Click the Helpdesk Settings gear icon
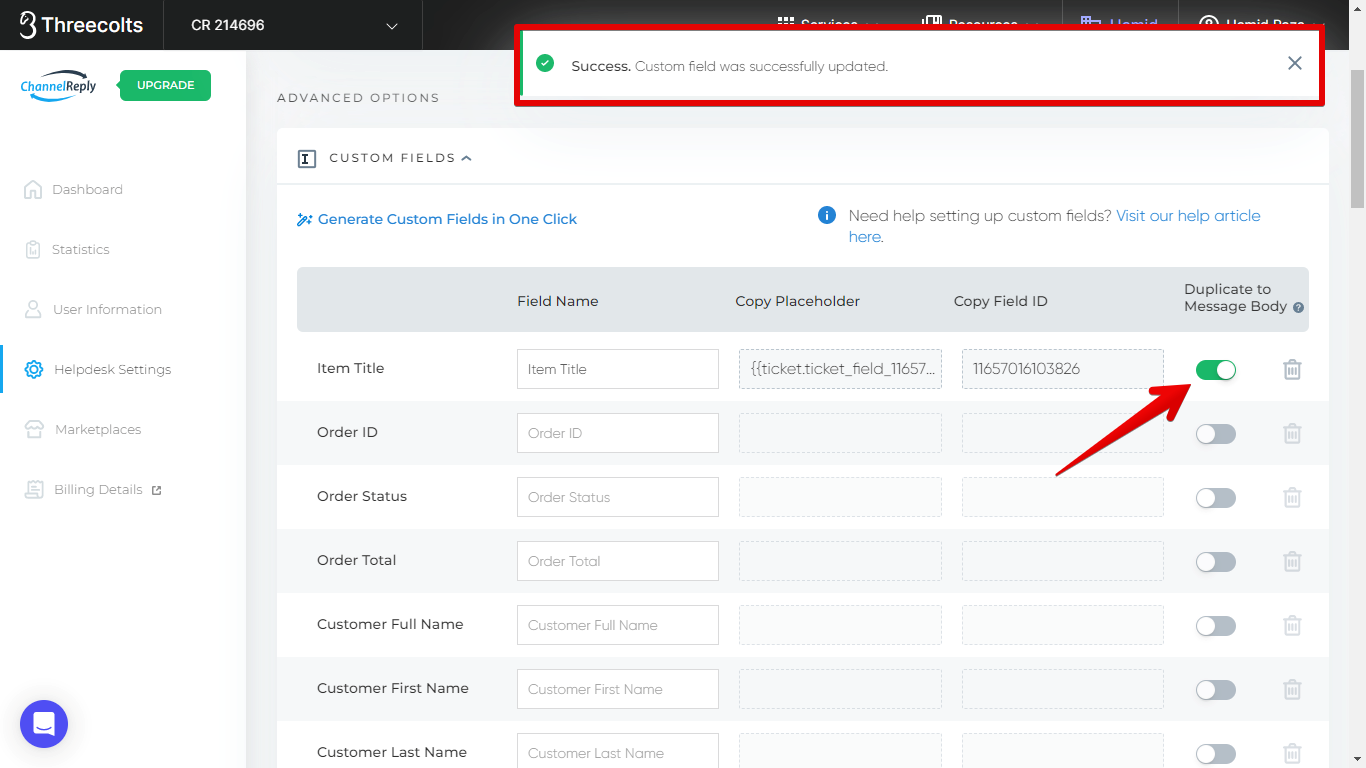 (x=34, y=369)
